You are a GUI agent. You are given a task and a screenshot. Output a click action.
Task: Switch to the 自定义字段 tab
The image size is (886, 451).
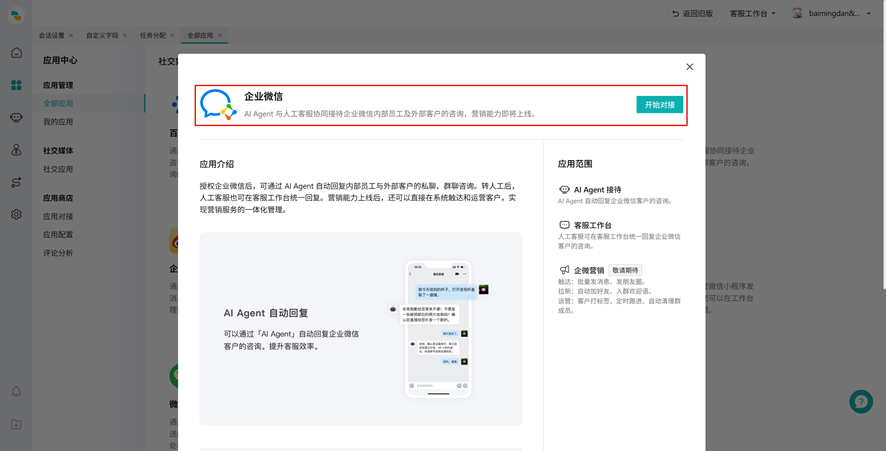click(102, 35)
